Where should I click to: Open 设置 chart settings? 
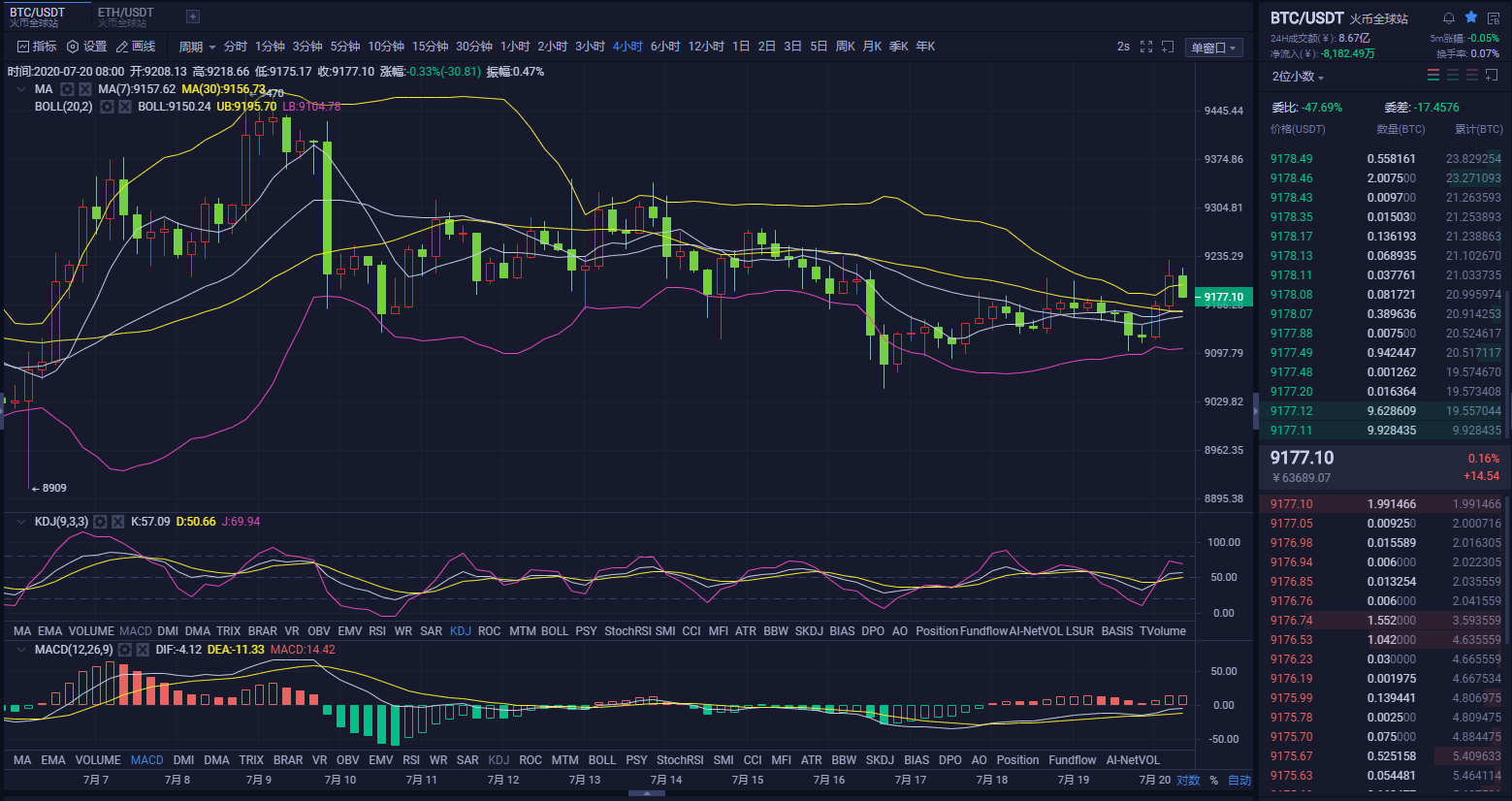click(86, 47)
